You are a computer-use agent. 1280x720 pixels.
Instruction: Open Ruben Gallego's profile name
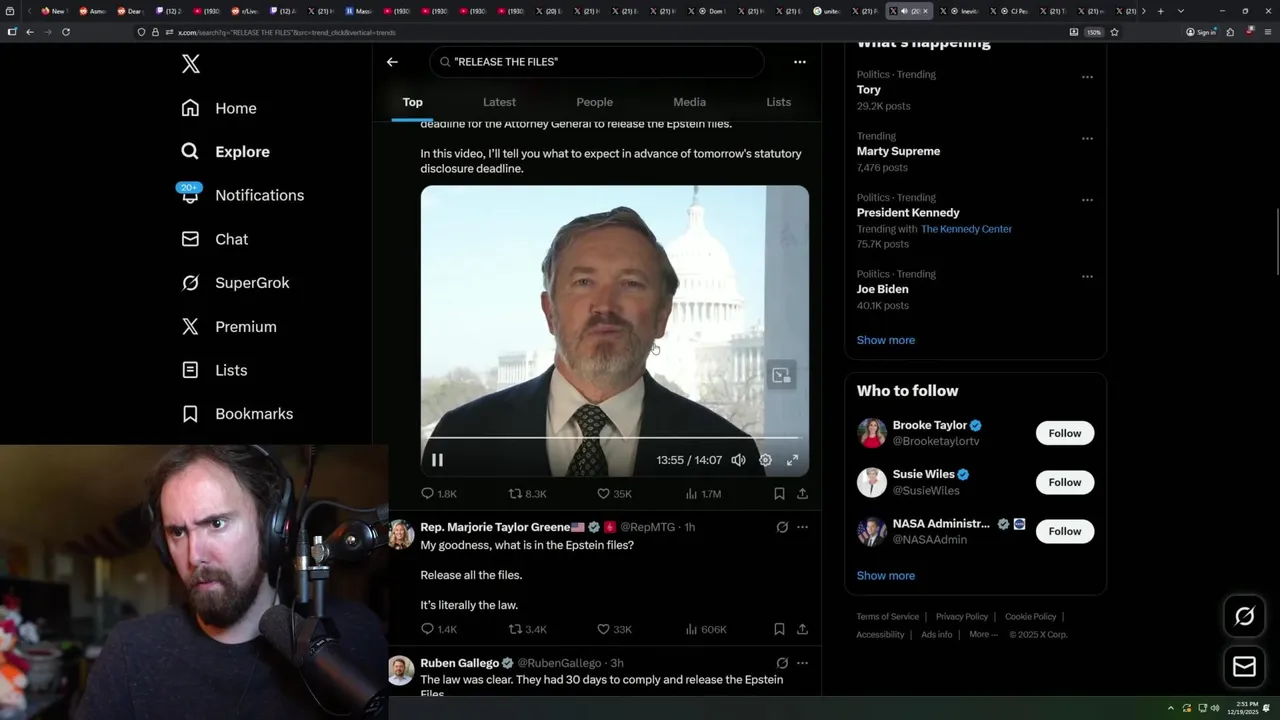coord(459,663)
